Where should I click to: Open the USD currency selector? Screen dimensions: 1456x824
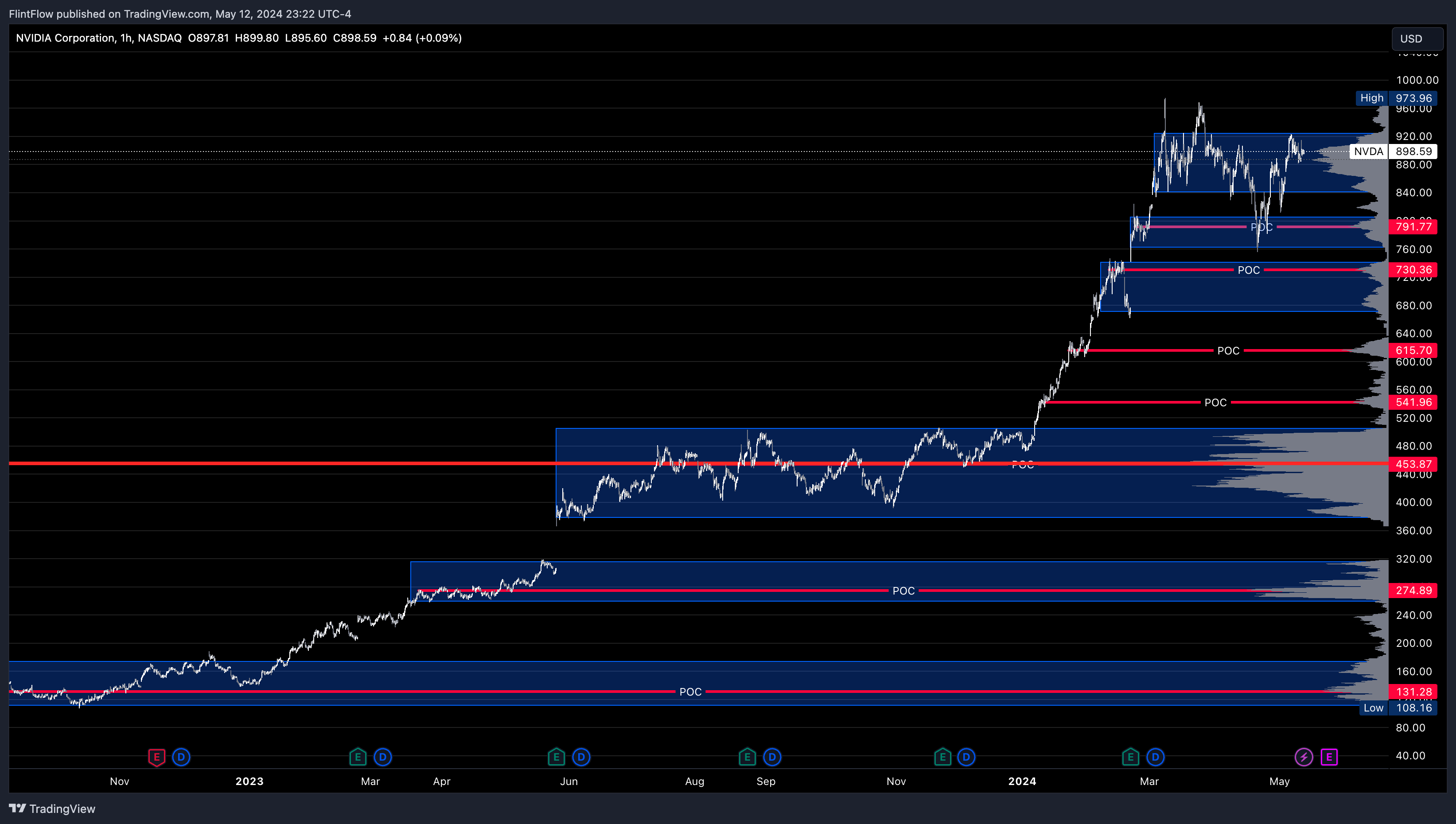click(1417, 39)
